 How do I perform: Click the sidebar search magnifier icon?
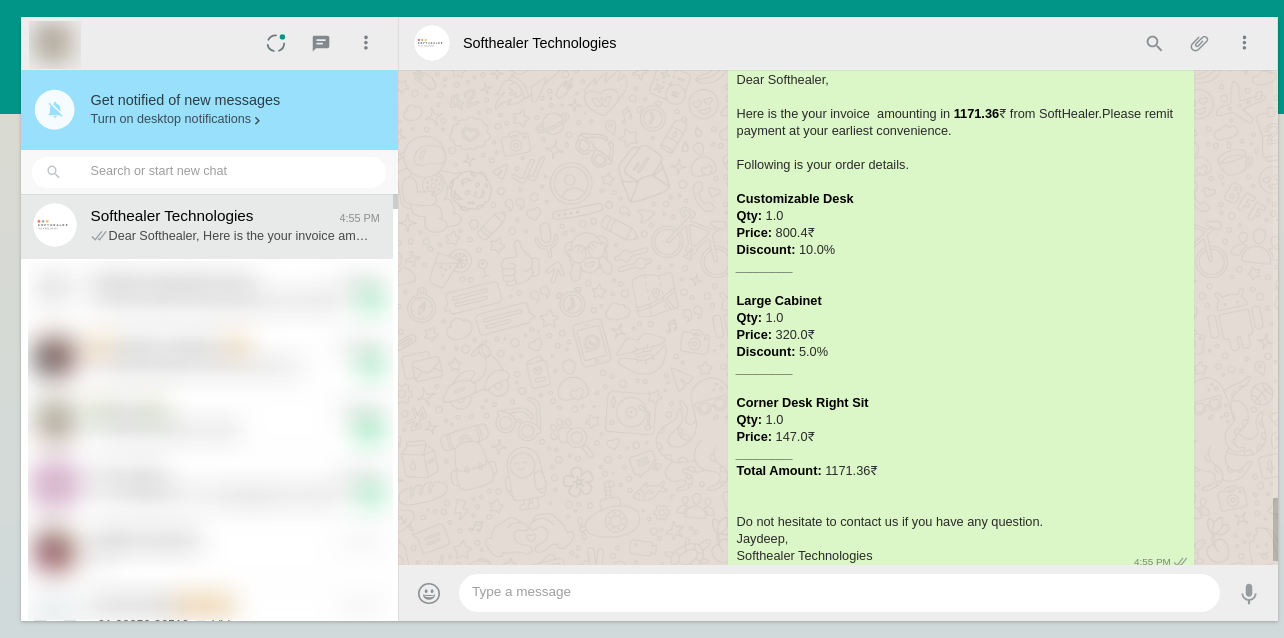tap(53, 172)
